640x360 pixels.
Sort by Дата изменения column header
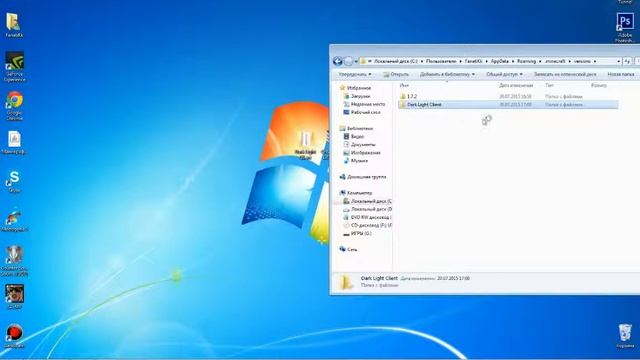(x=516, y=85)
